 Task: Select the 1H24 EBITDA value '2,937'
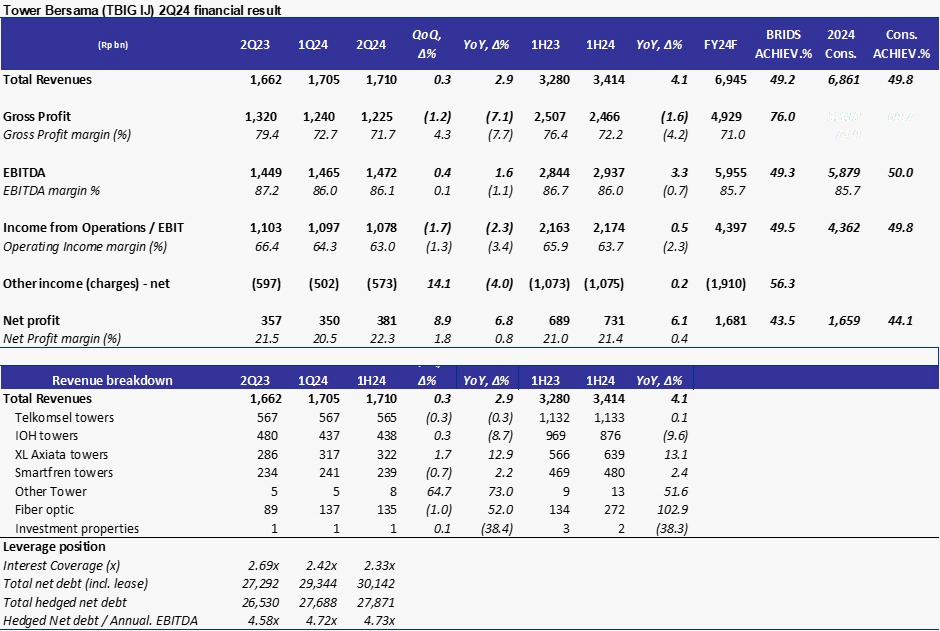[608, 173]
